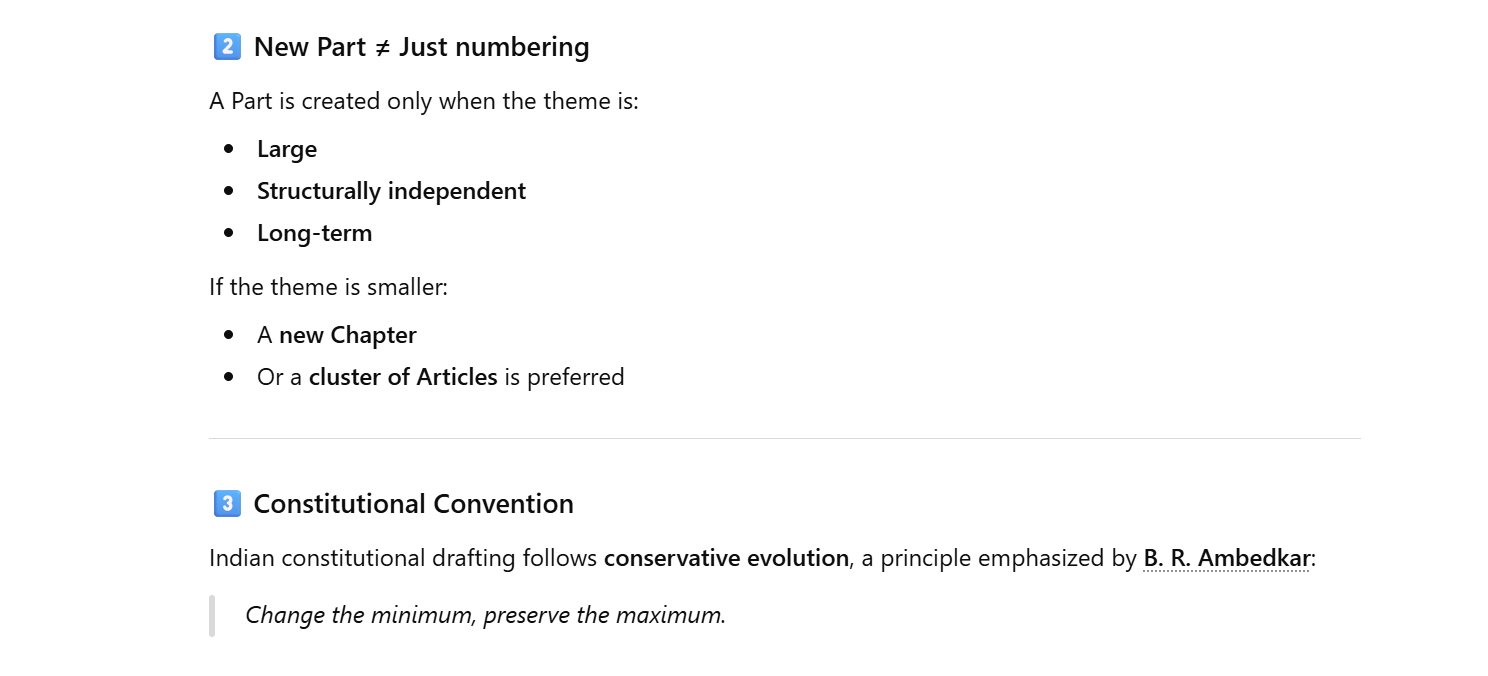Click the bold "new Chapter" text
Screen dimensions: 1488x676
coord(347,335)
